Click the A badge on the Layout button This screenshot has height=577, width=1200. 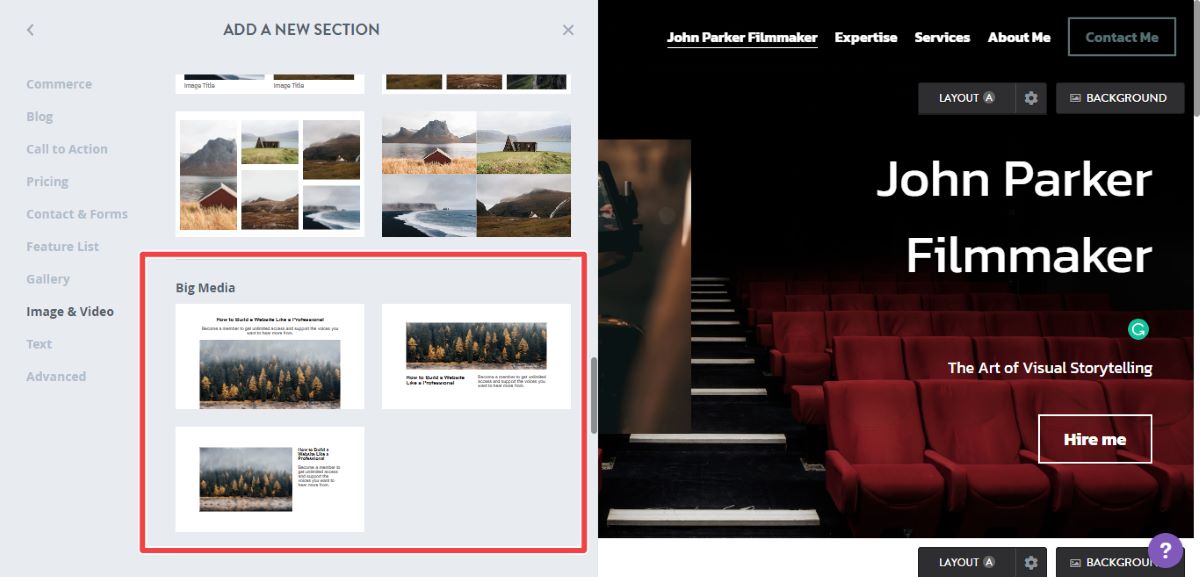986,97
